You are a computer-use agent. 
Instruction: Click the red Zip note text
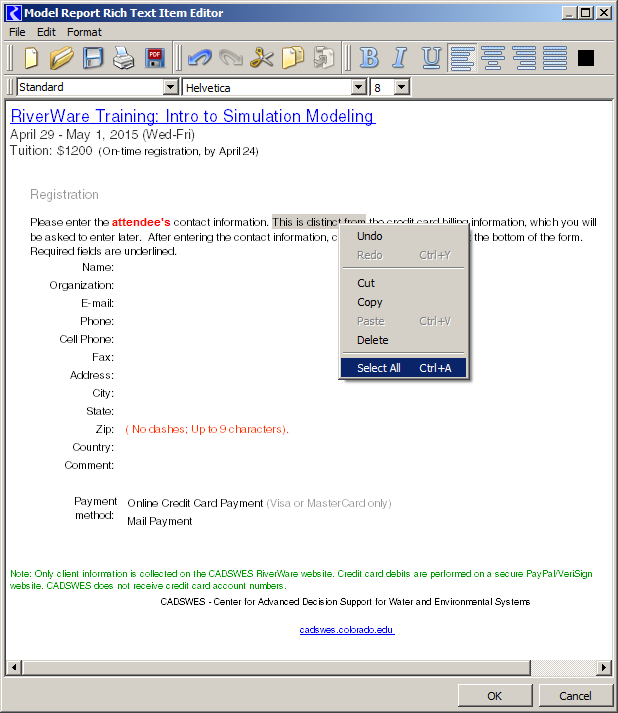tap(207, 429)
